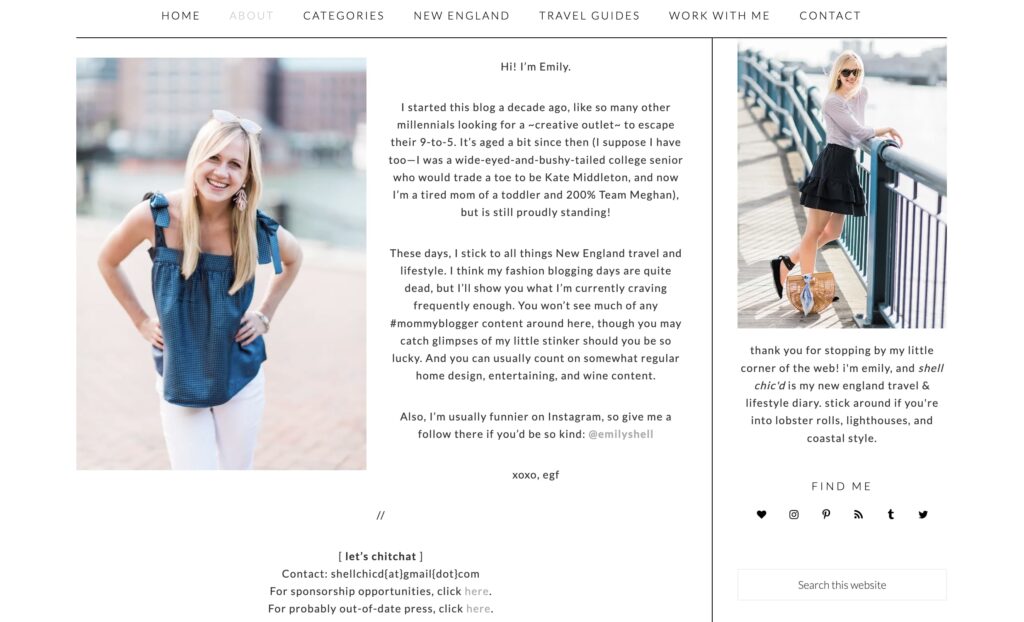Image resolution: width=1024 pixels, height=622 pixels.
Task: Click the blue-top portrait photo of Emily
Action: point(221,264)
